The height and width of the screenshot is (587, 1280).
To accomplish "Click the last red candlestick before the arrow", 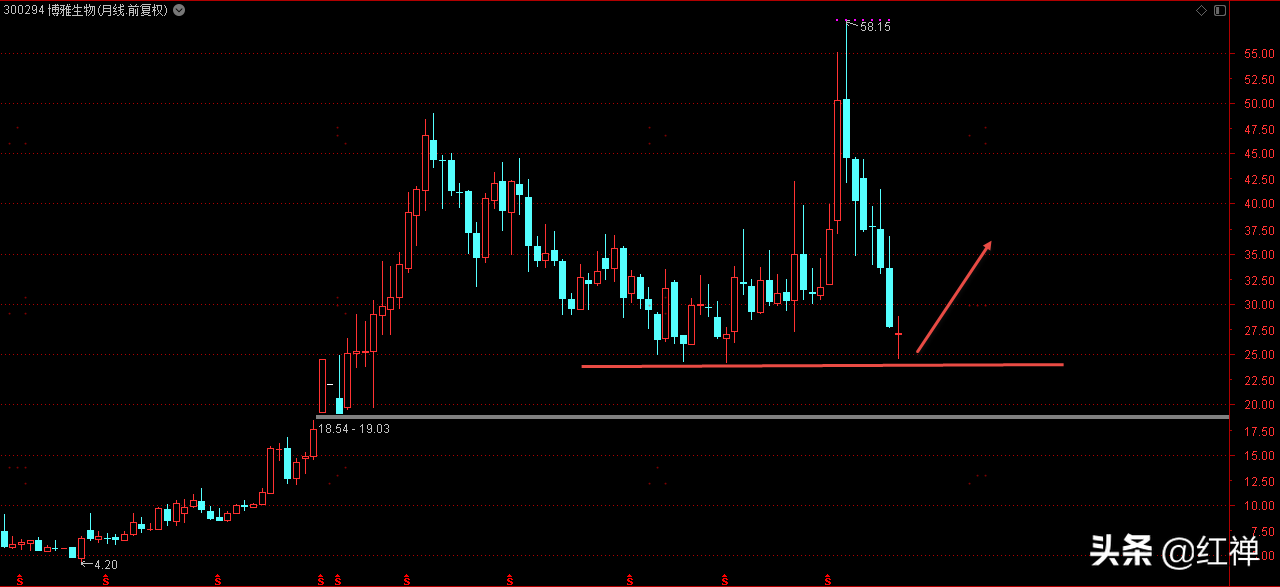I will pyautogui.click(x=899, y=335).
